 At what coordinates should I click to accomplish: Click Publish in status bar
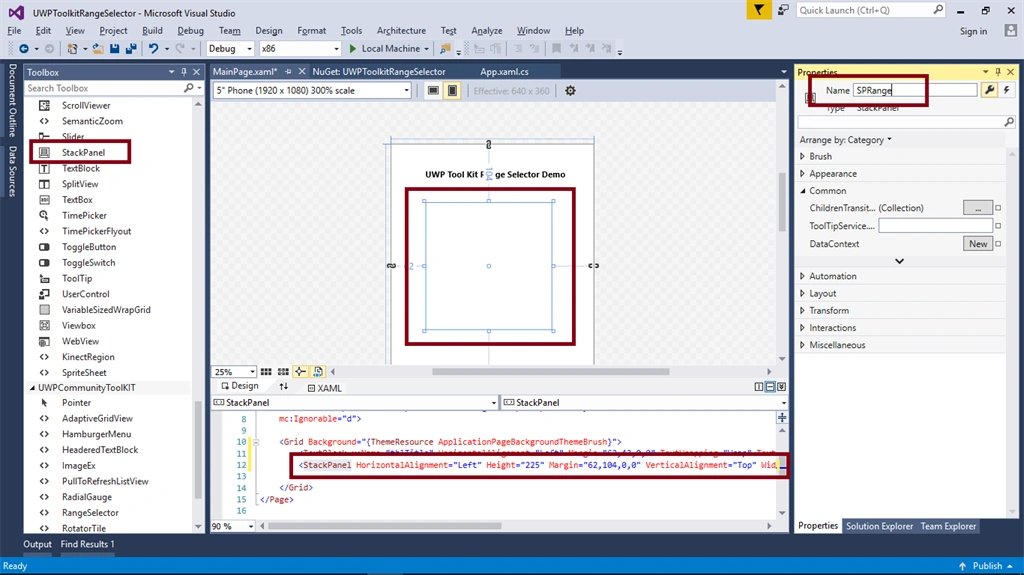pos(986,566)
